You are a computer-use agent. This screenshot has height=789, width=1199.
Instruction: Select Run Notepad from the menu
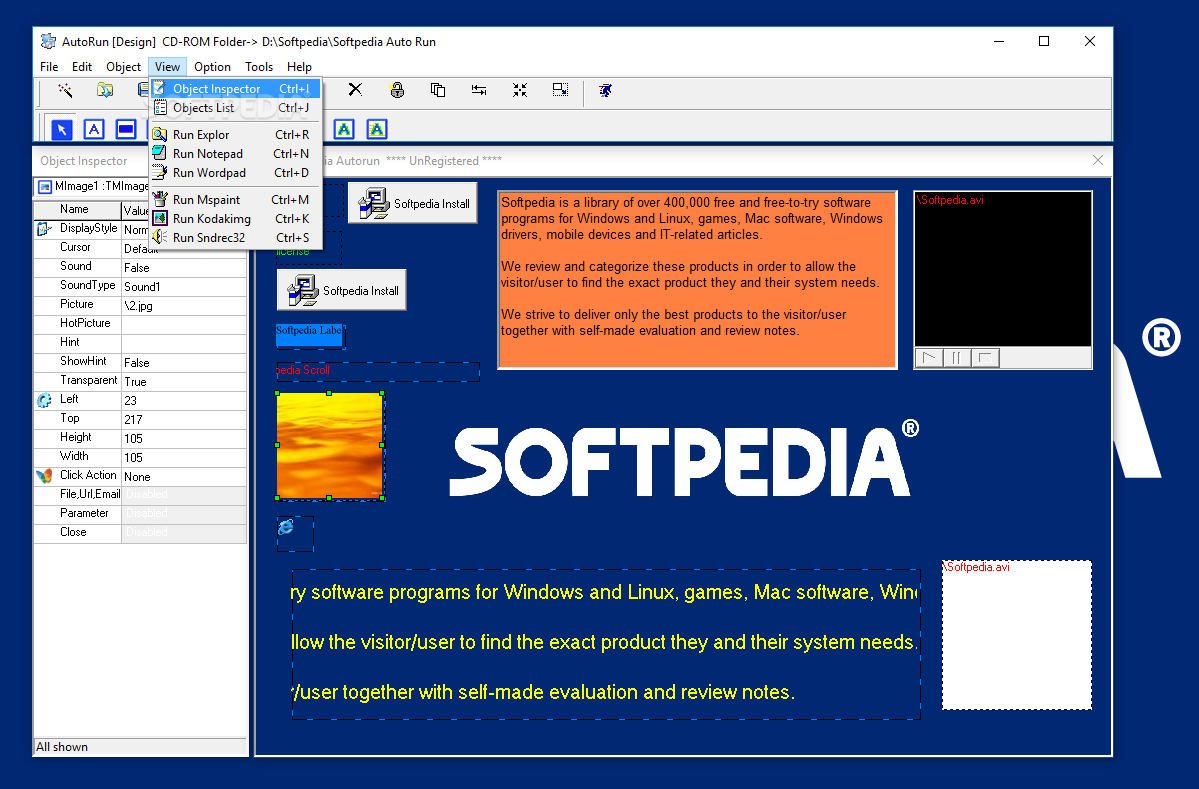pos(236,154)
